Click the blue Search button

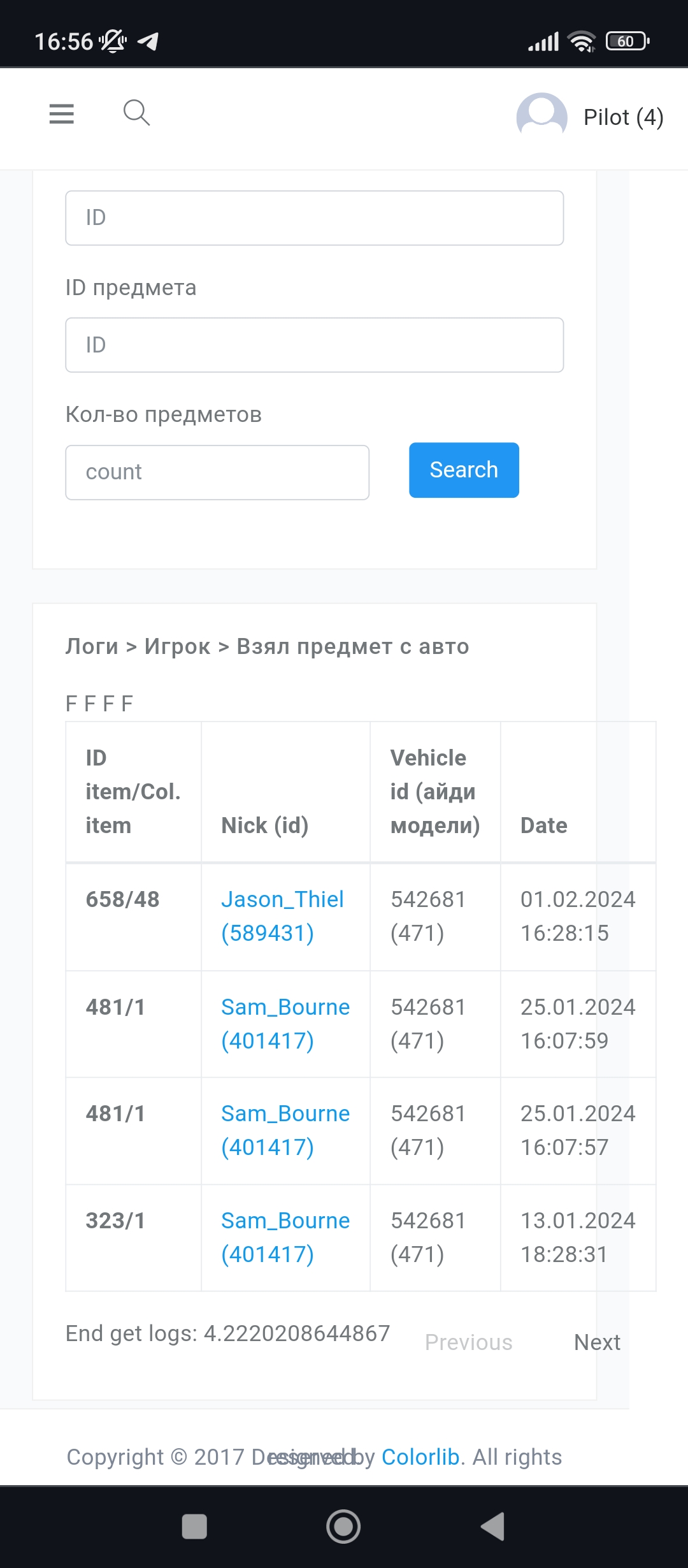[x=464, y=470]
